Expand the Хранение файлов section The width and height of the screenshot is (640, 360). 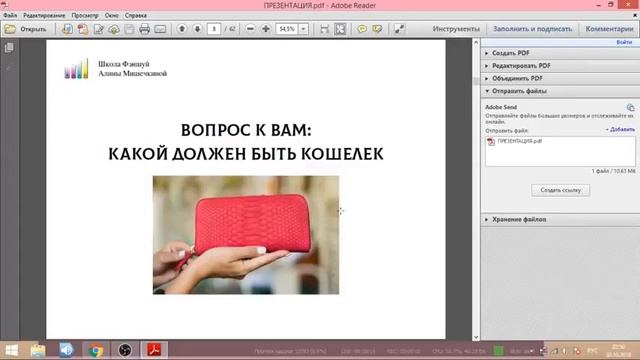coord(560,220)
